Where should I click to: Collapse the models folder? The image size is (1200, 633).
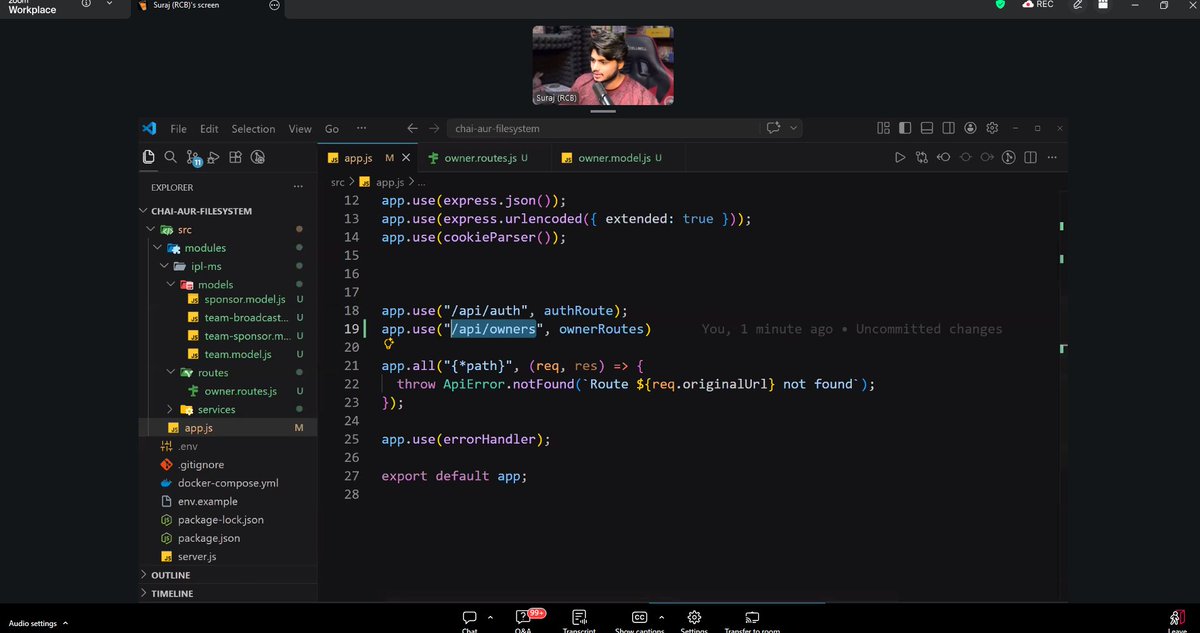pyautogui.click(x=171, y=284)
